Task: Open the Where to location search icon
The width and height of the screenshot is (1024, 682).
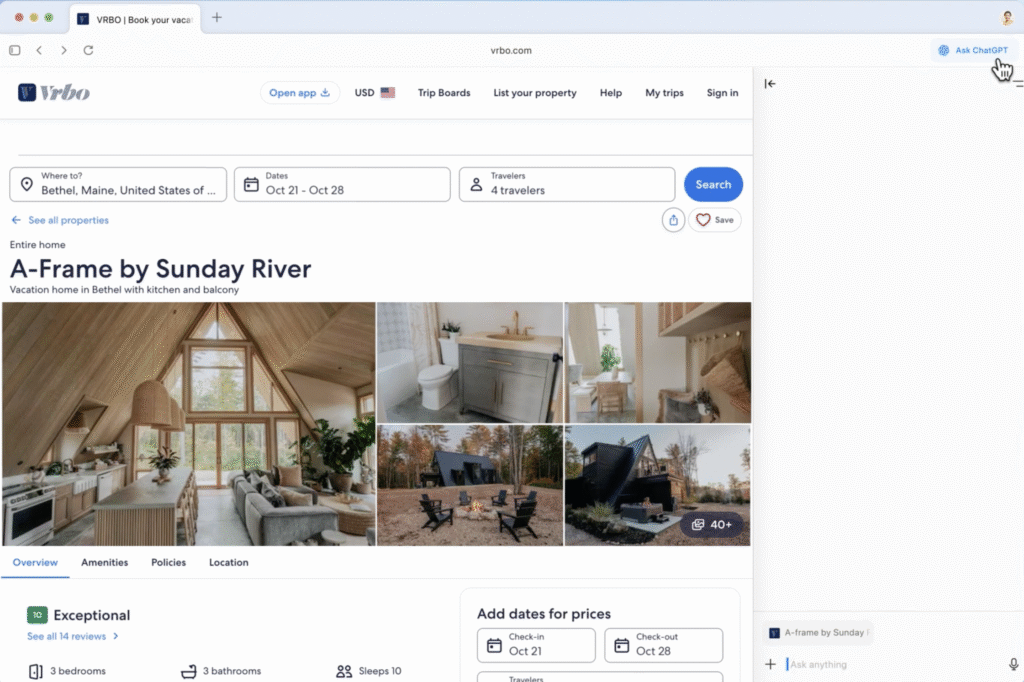Action: click(x=25, y=184)
